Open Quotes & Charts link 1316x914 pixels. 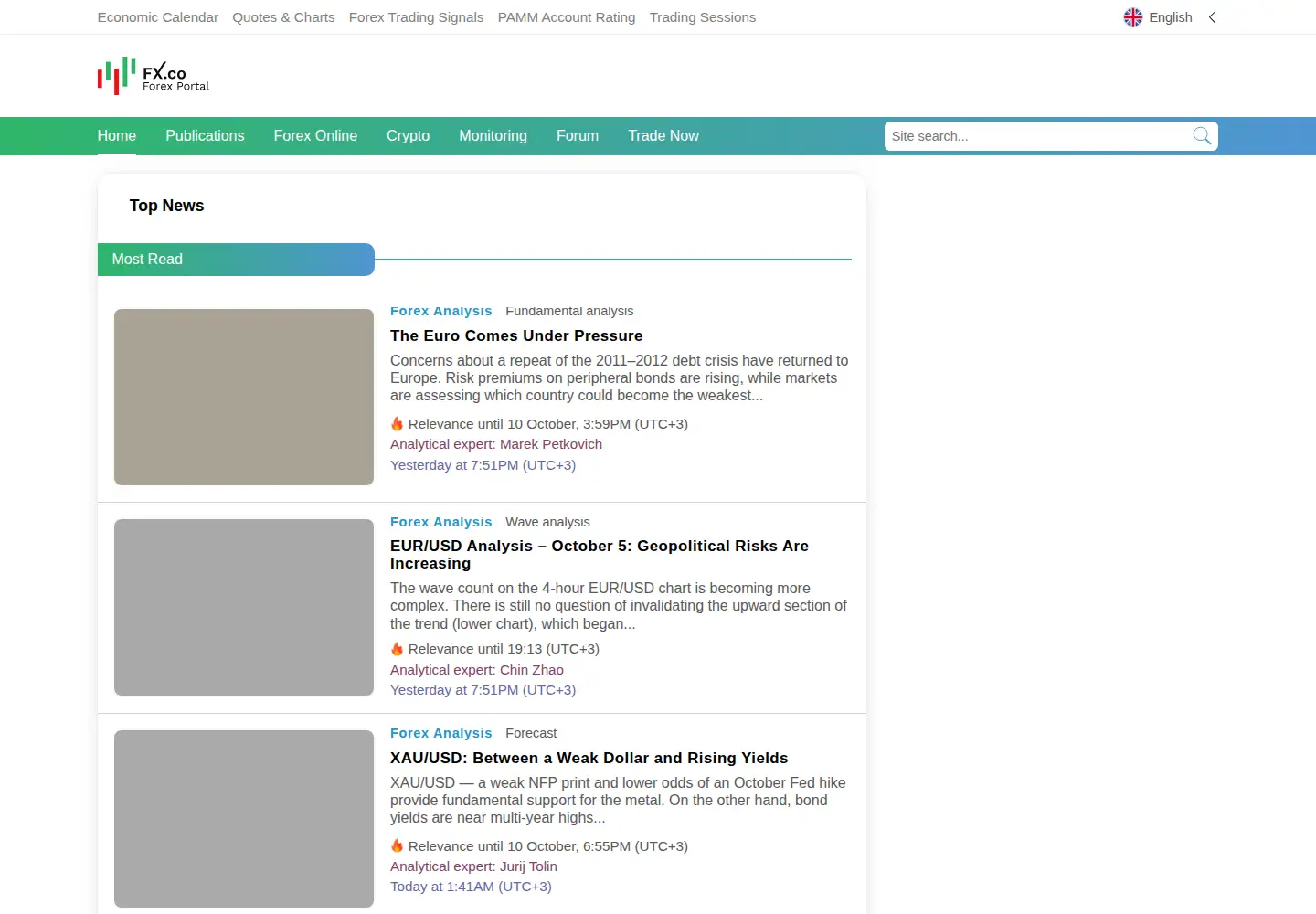coord(283,17)
